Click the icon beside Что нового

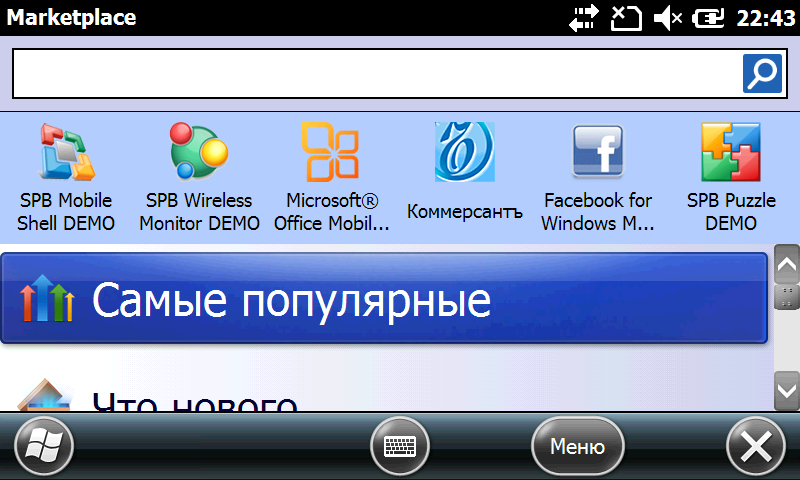(x=44, y=394)
